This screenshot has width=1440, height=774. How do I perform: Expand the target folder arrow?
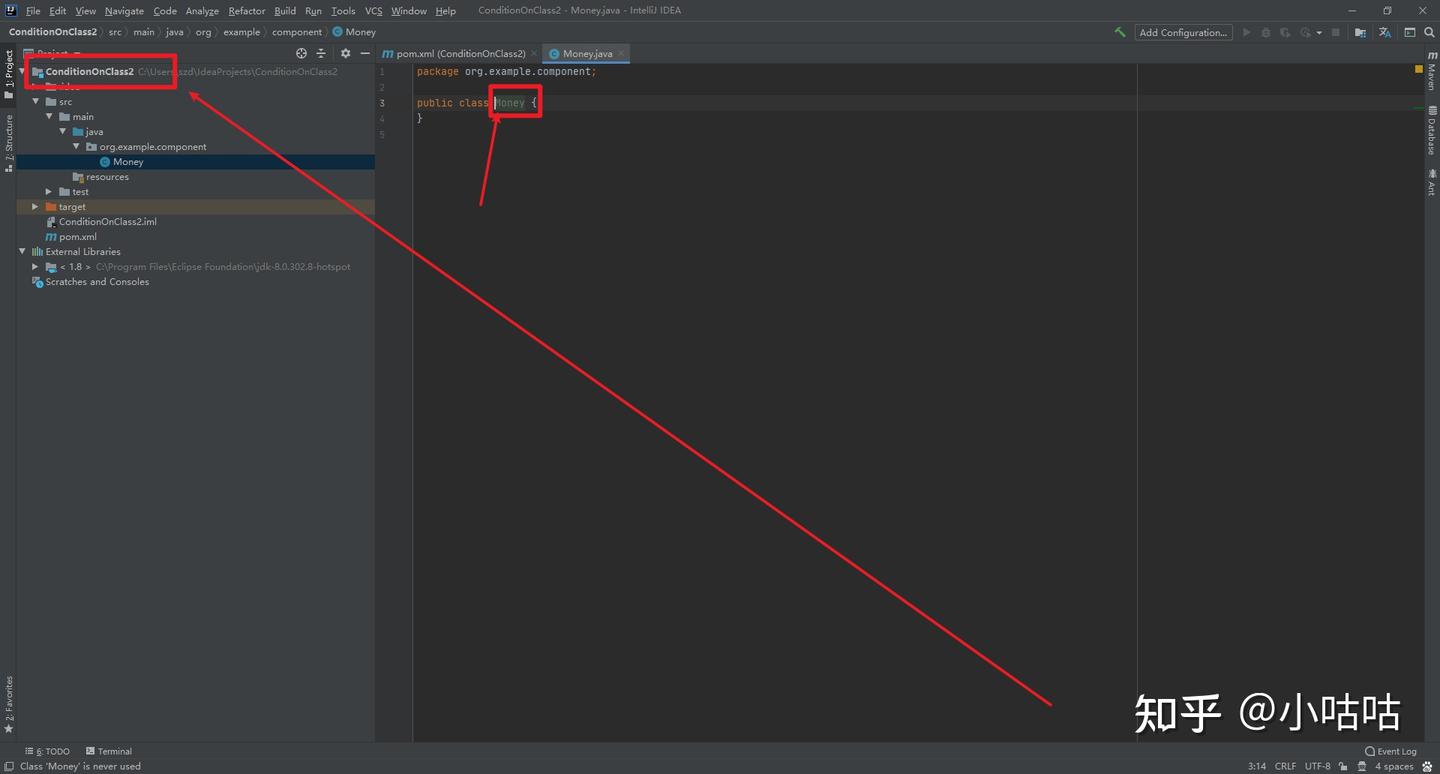tap(36, 207)
